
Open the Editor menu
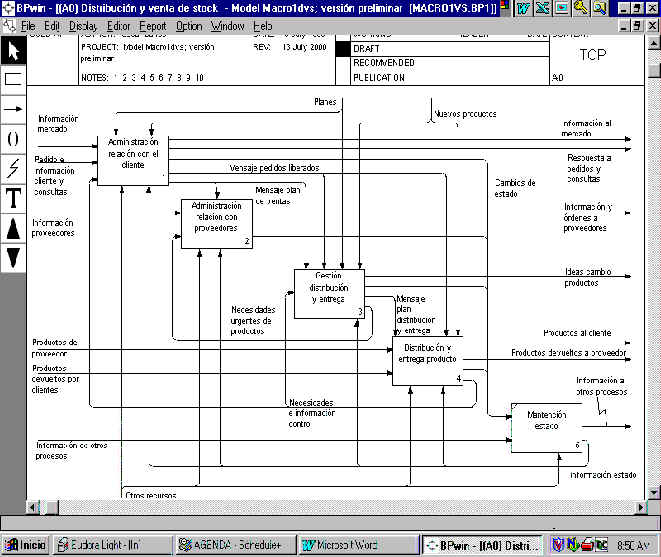(x=118, y=26)
